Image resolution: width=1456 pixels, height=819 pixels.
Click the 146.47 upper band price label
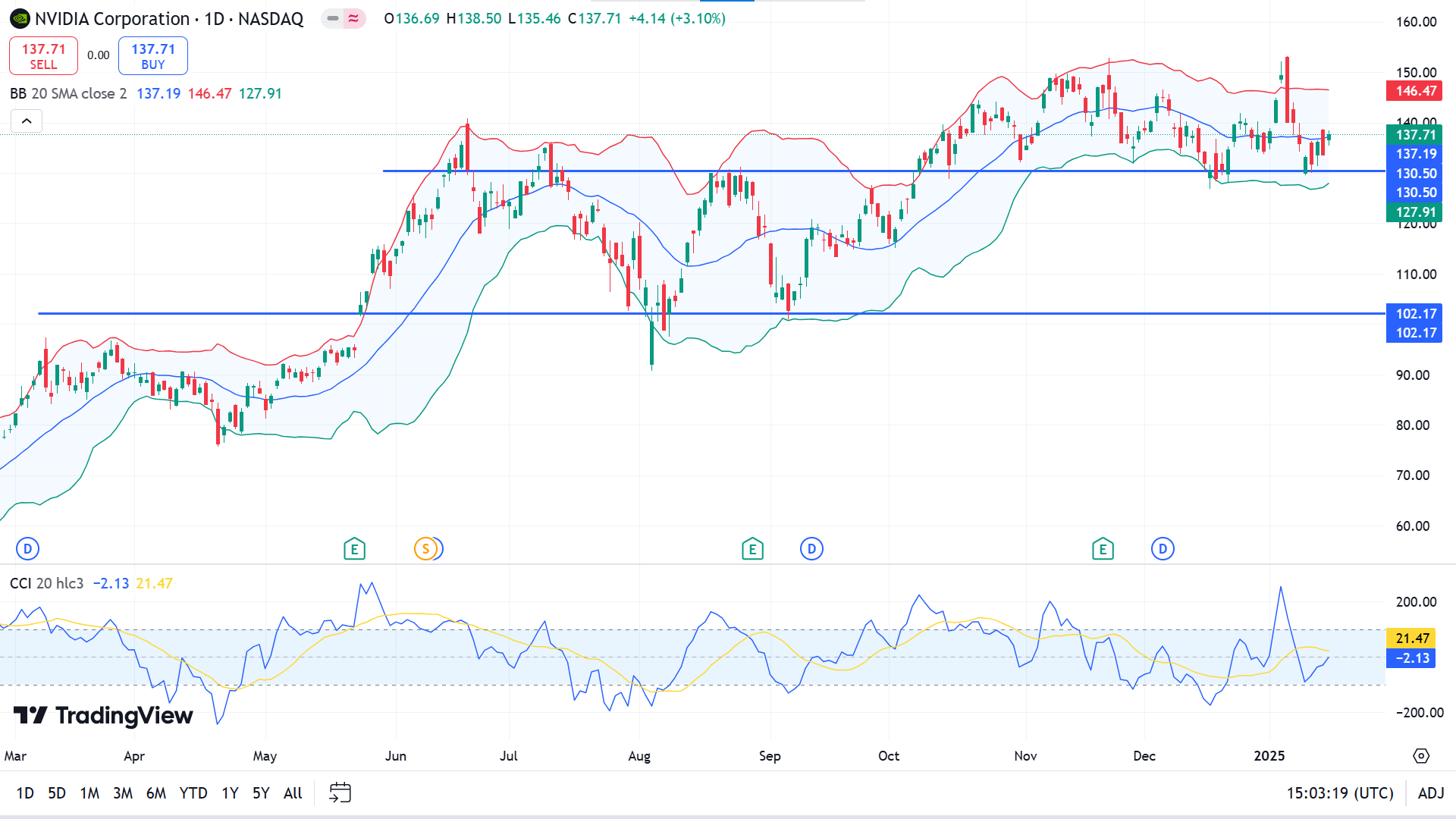pyautogui.click(x=1415, y=91)
